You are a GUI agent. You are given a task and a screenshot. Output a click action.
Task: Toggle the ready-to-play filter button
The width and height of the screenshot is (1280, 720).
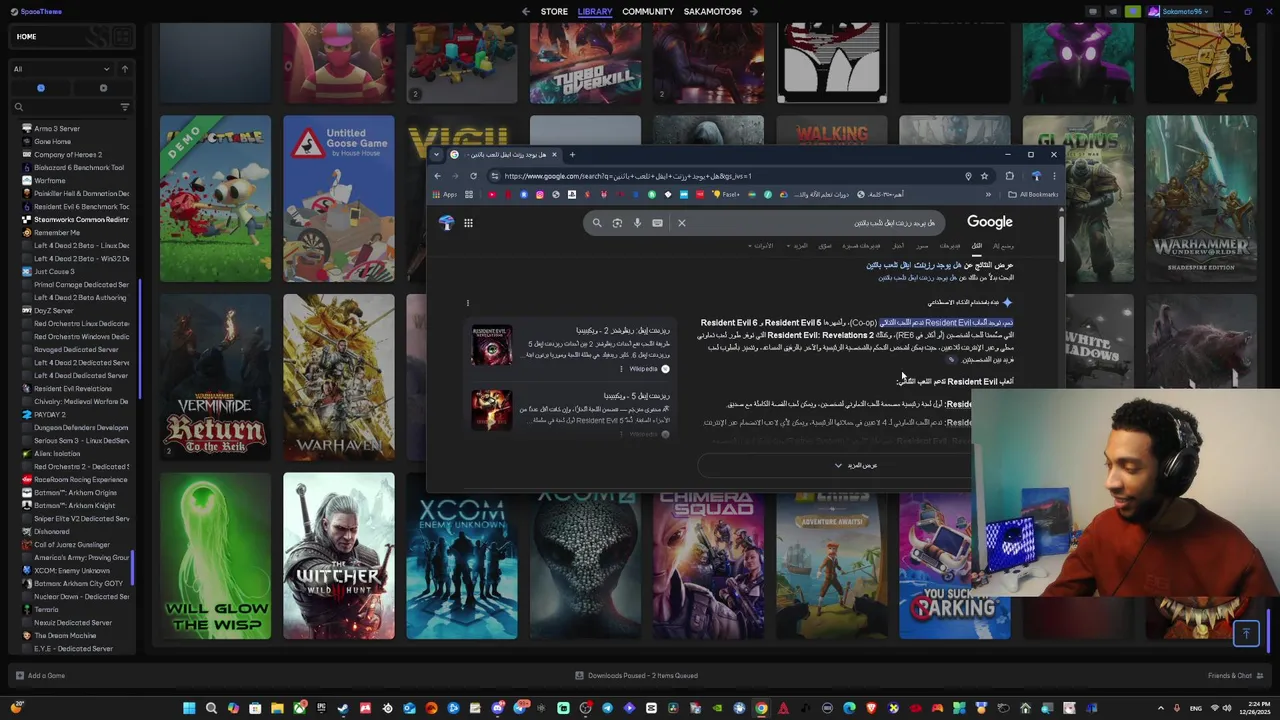click(103, 88)
